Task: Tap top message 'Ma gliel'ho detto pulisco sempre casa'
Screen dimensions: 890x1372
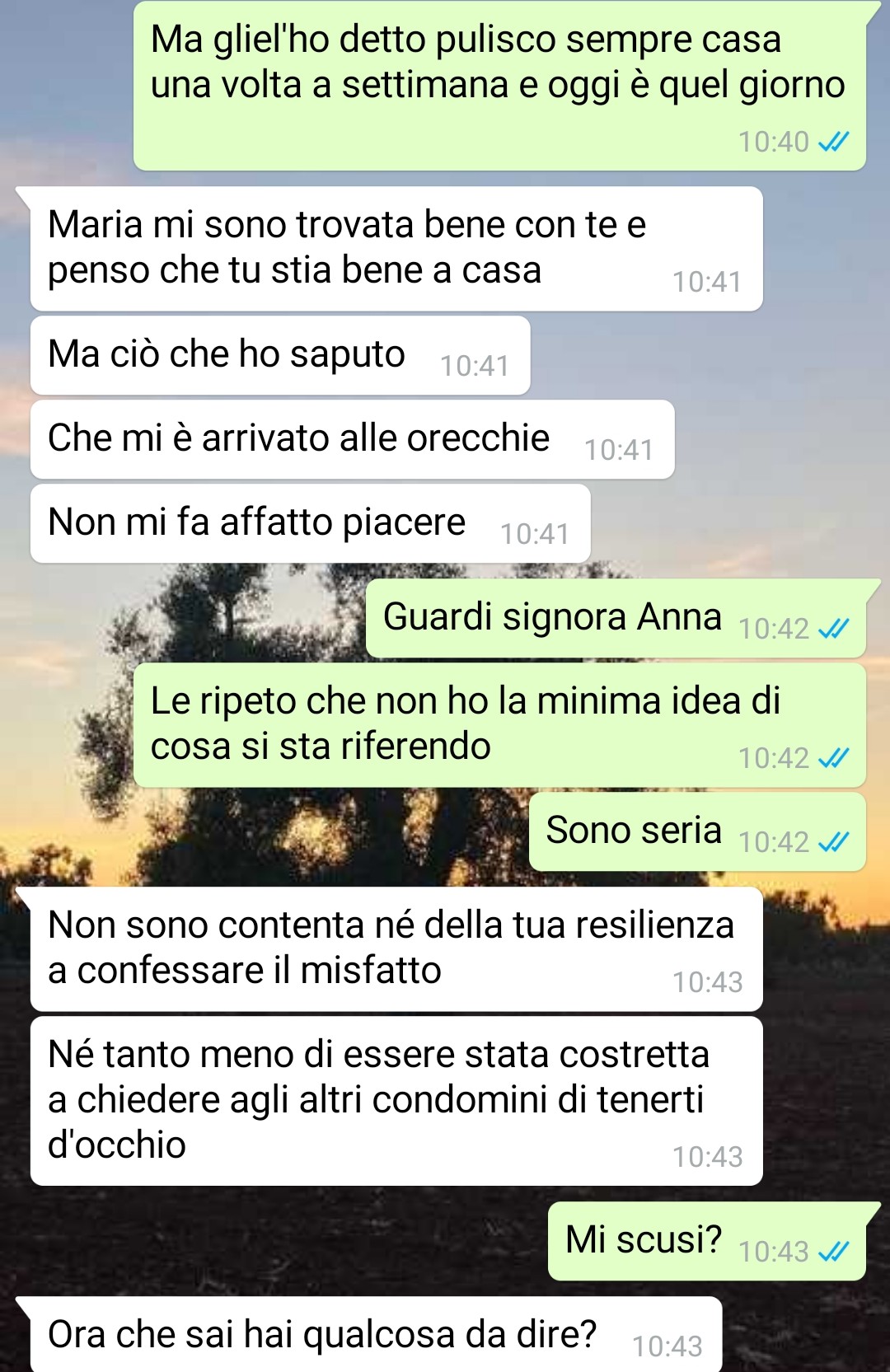Action: click(499, 86)
